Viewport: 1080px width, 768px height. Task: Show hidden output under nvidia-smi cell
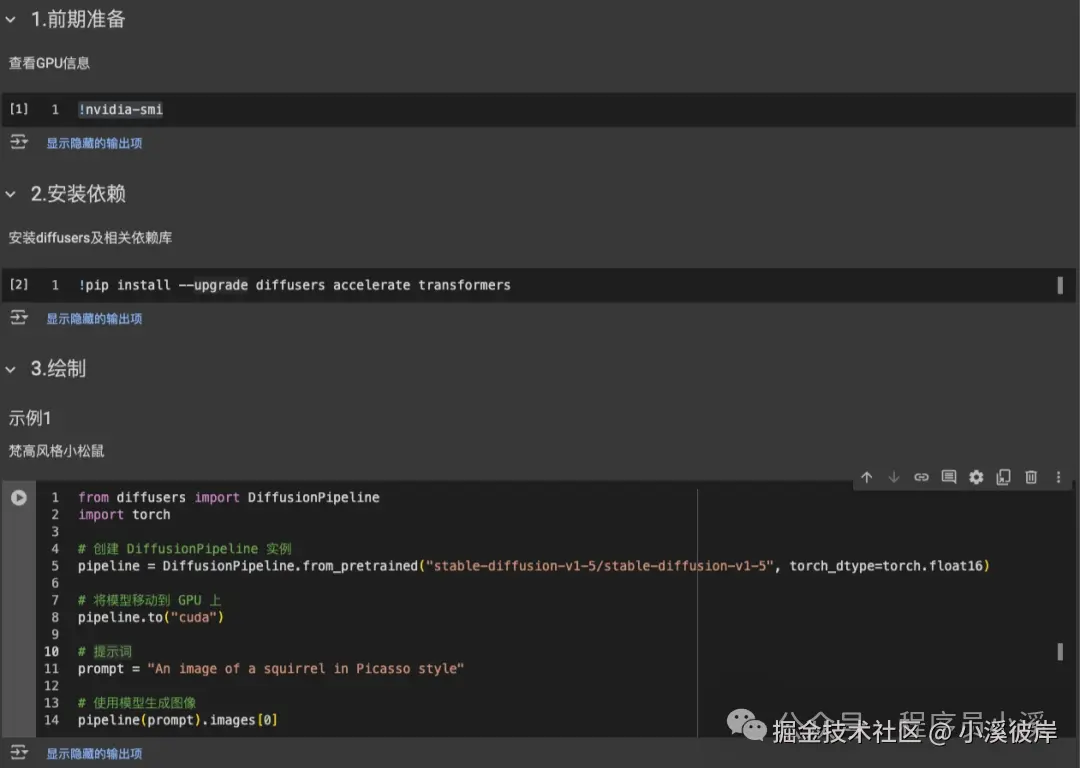tap(94, 143)
